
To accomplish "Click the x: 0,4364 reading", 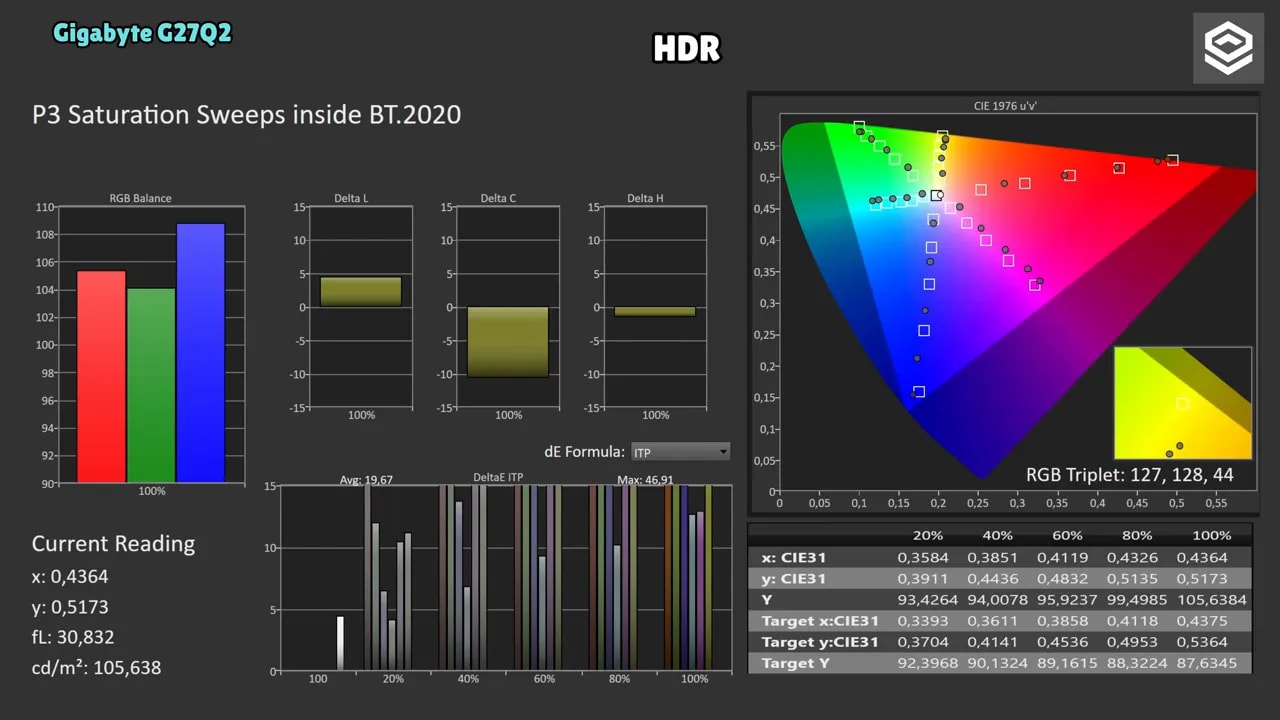I will pyautogui.click(x=70, y=577).
